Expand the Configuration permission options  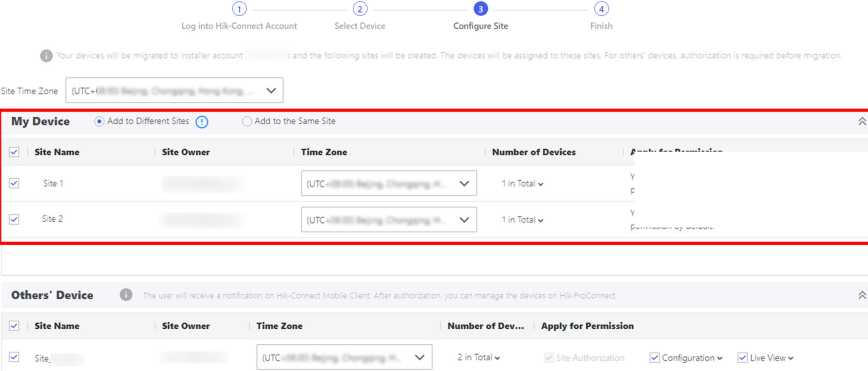click(x=719, y=358)
